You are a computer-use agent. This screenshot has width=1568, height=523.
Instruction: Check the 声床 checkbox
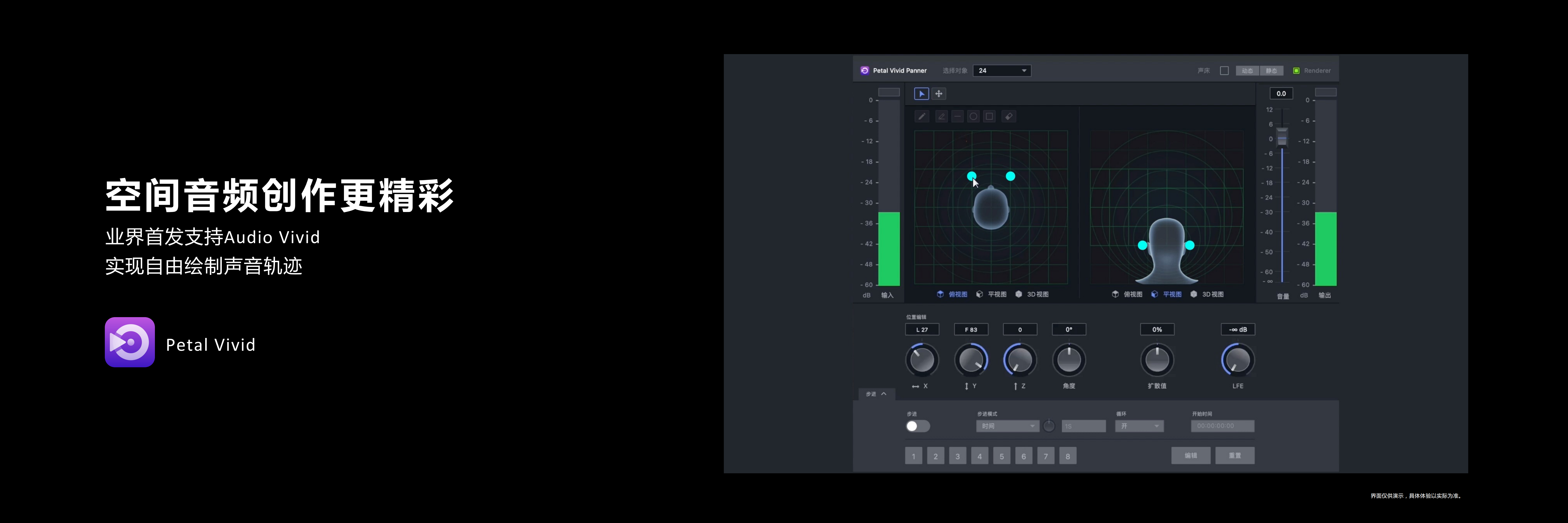(x=1224, y=71)
